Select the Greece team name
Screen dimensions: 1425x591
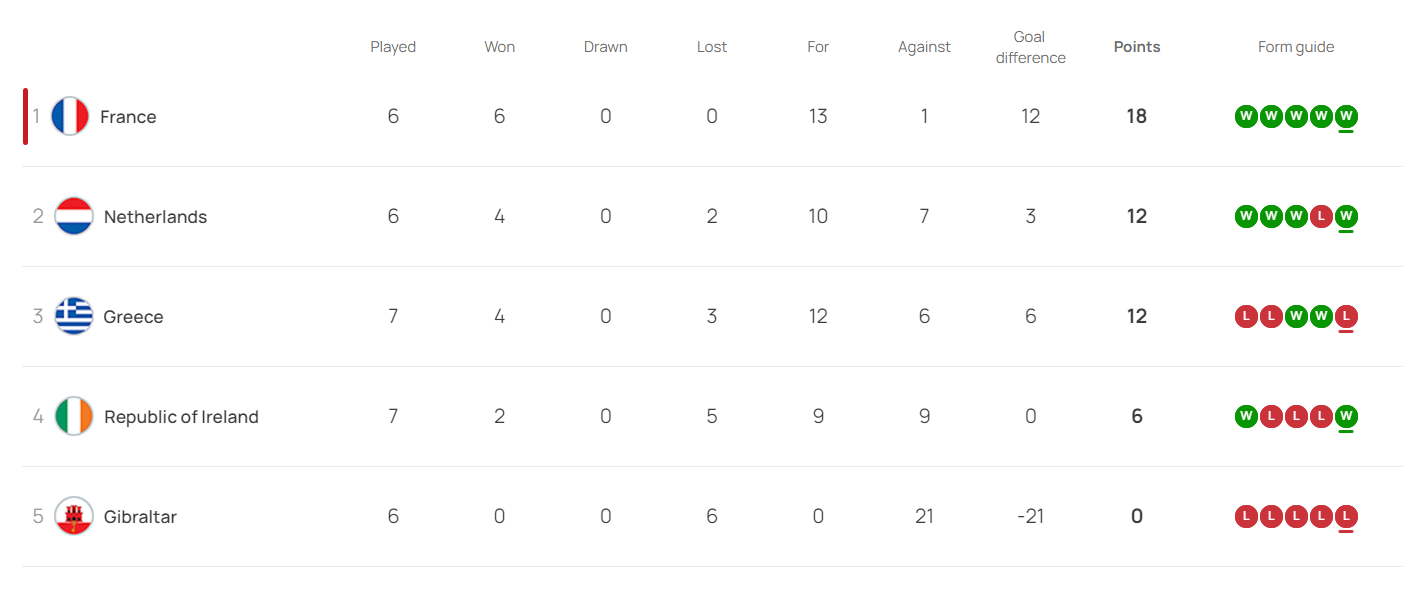click(133, 317)
